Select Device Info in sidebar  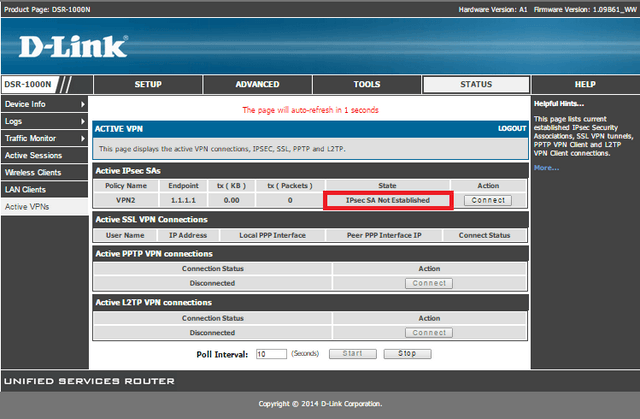44,104
